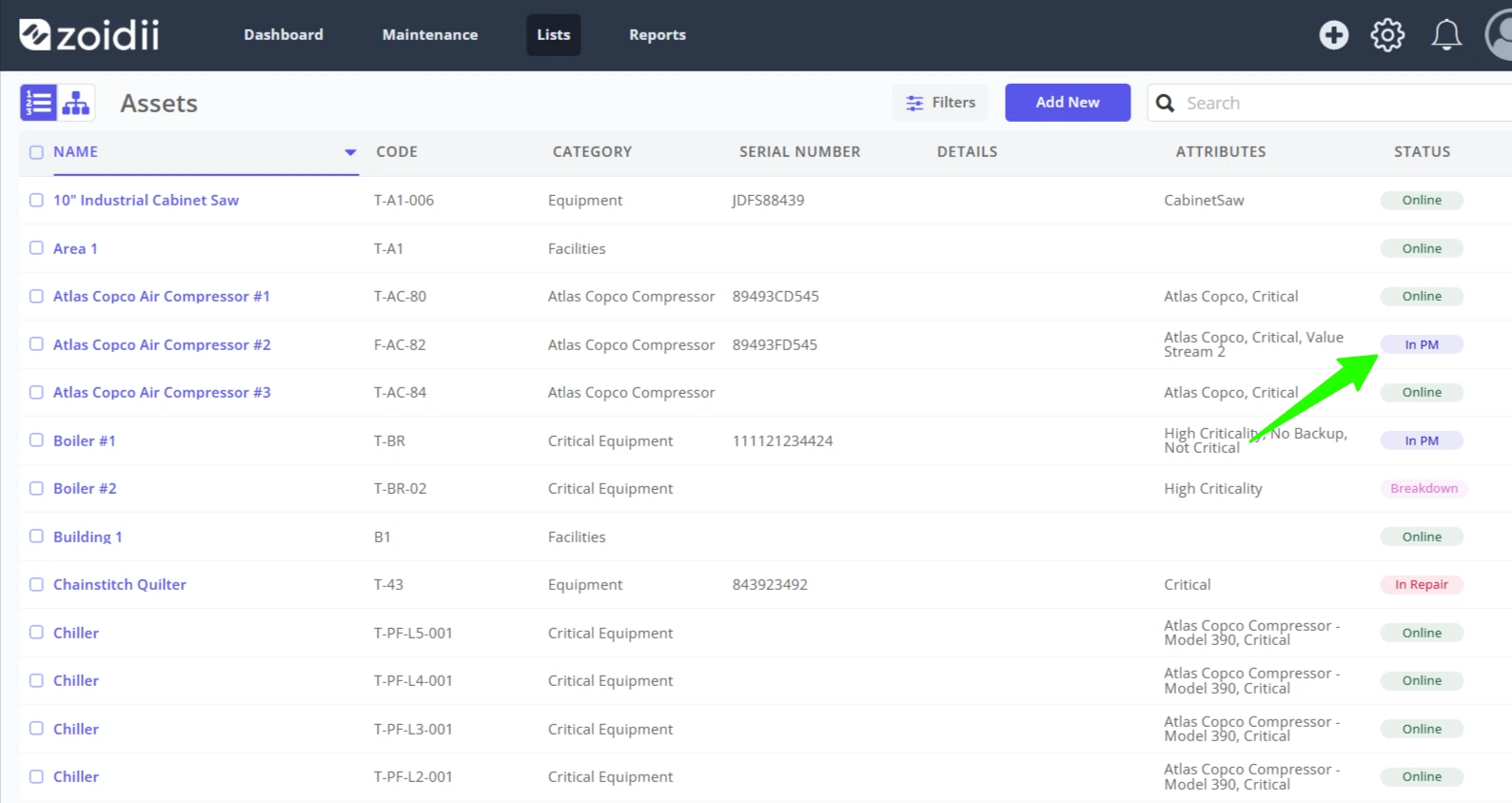Switch to hierarchy tree view icon
This screenshot has width=1512, height=803.
click(x=76, y=103)
